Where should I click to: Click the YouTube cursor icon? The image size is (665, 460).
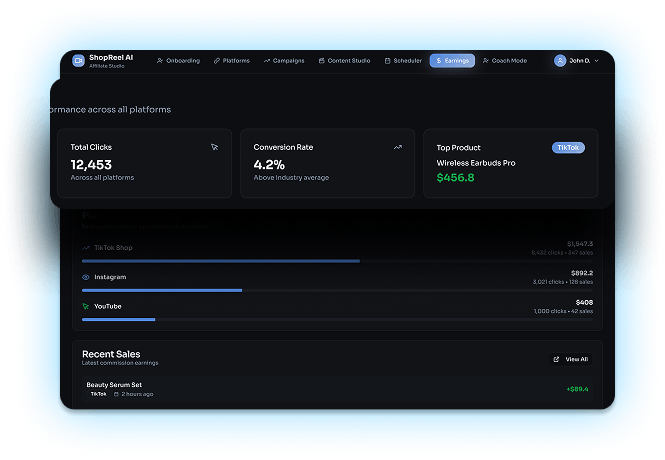86,306
